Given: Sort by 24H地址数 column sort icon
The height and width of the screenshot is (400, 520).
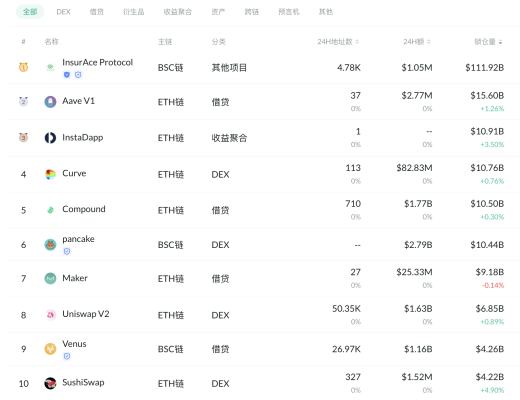Looking at the screenshot, I should coord(357,42).
